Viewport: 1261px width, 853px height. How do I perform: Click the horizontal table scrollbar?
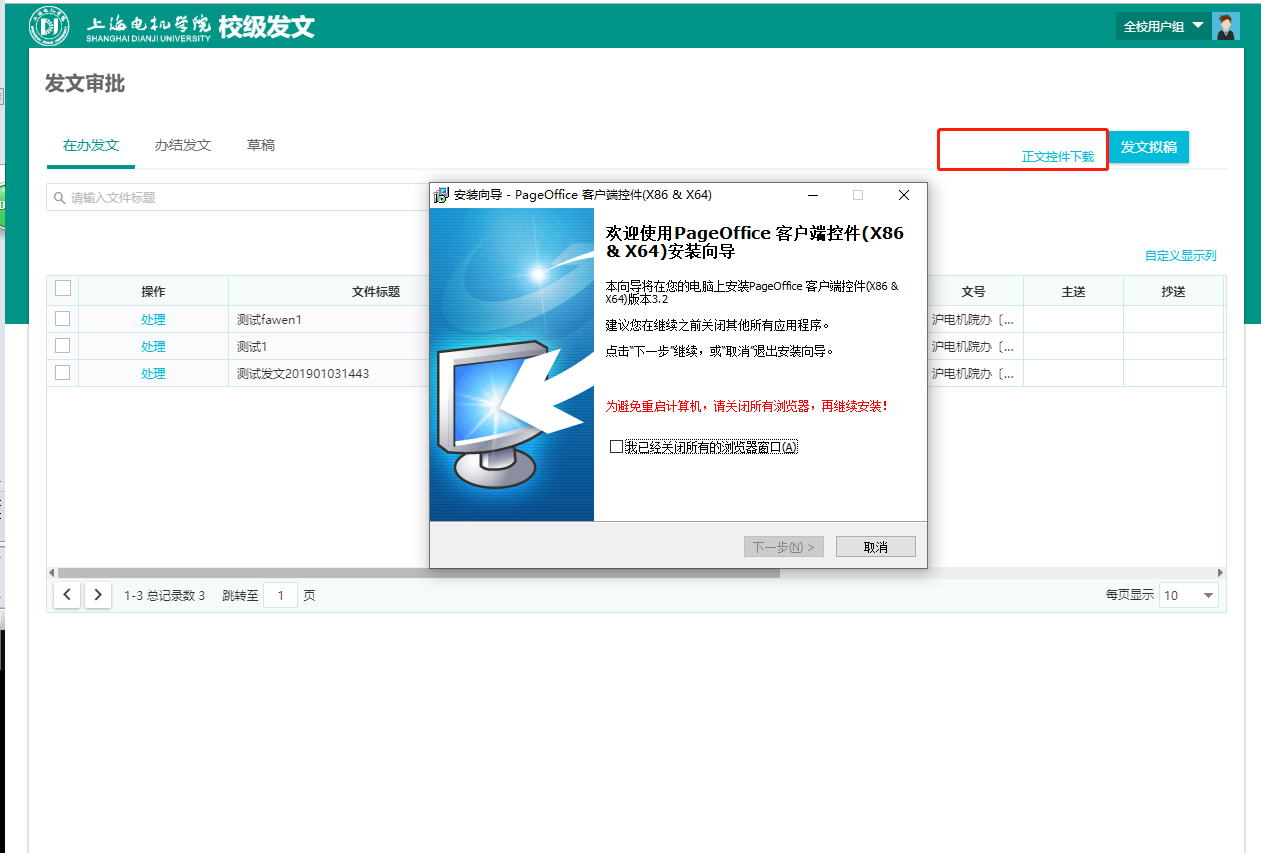point(418,573)
